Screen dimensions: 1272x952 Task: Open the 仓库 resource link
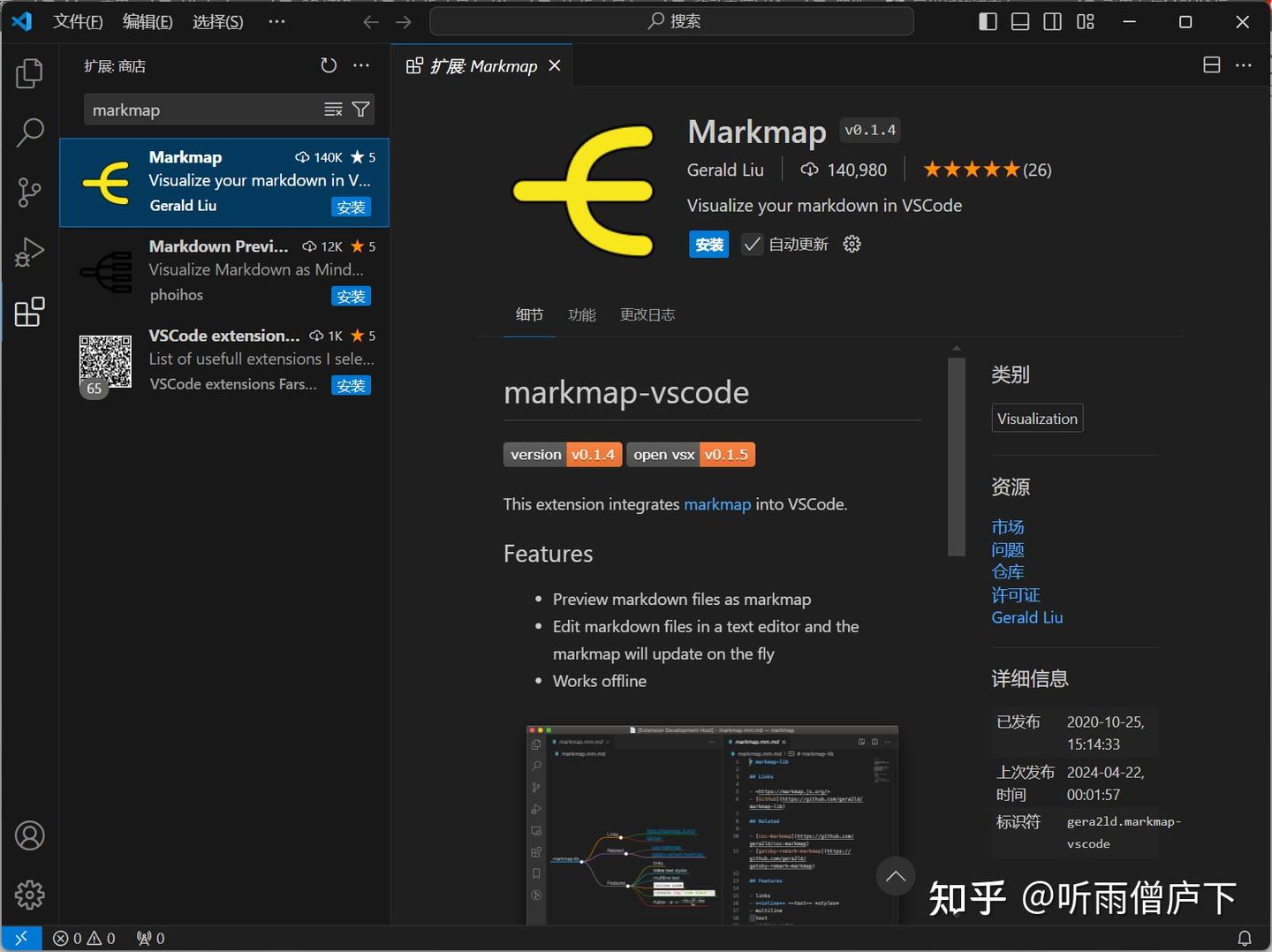pyautogui.click(x=1007, y=571)
